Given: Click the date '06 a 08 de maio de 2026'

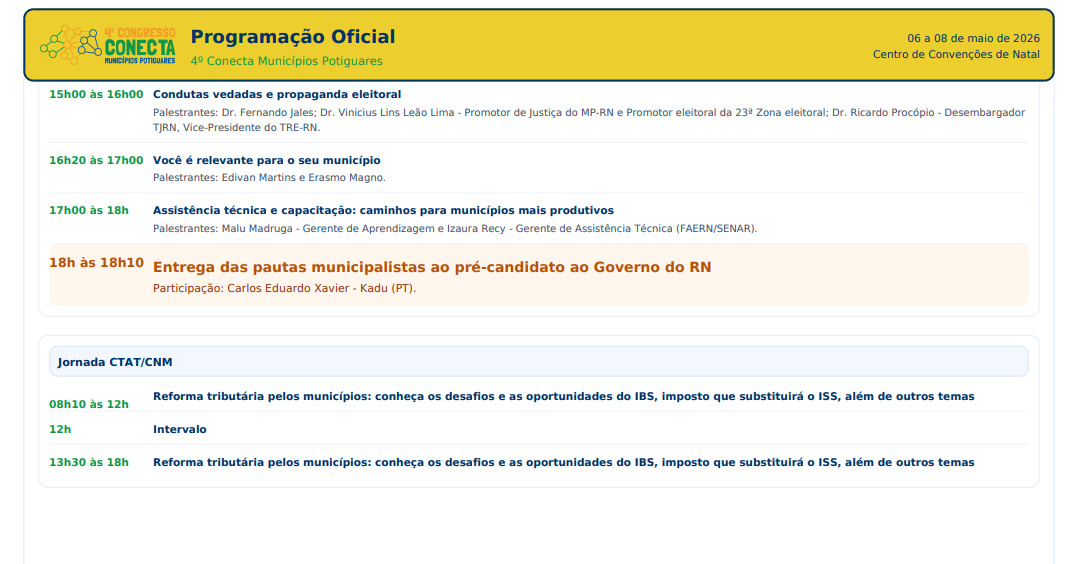Looking at the screenshot, I should (974, 39).
